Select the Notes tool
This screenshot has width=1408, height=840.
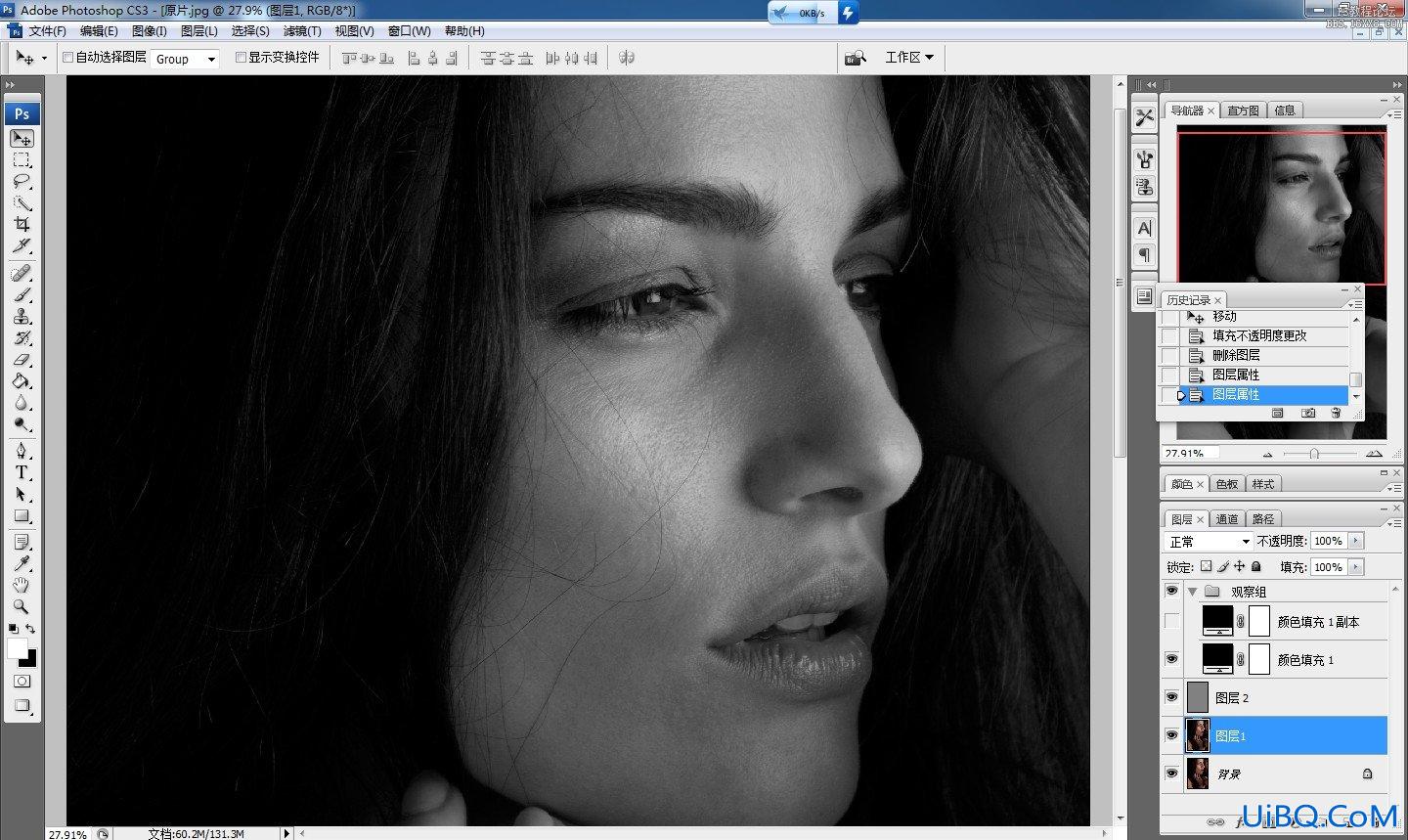point(22,542)
